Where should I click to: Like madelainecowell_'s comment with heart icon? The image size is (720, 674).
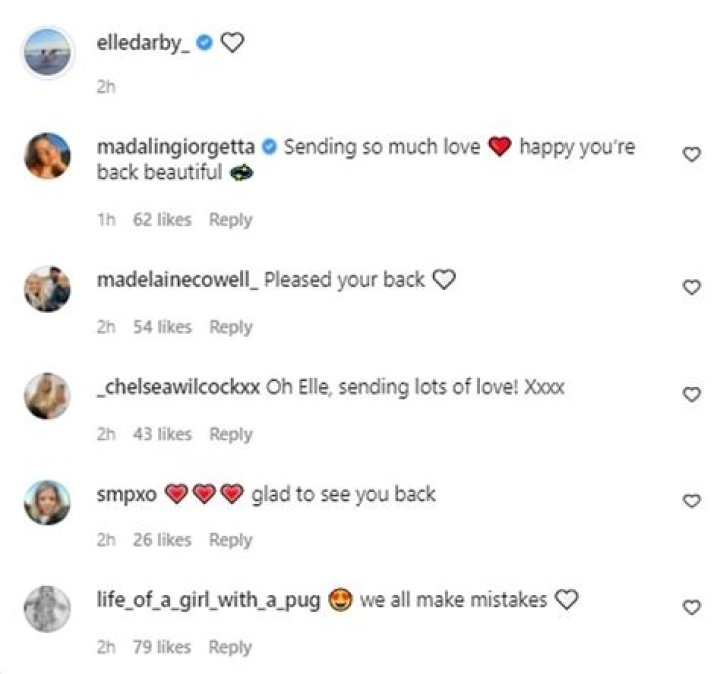690,288
